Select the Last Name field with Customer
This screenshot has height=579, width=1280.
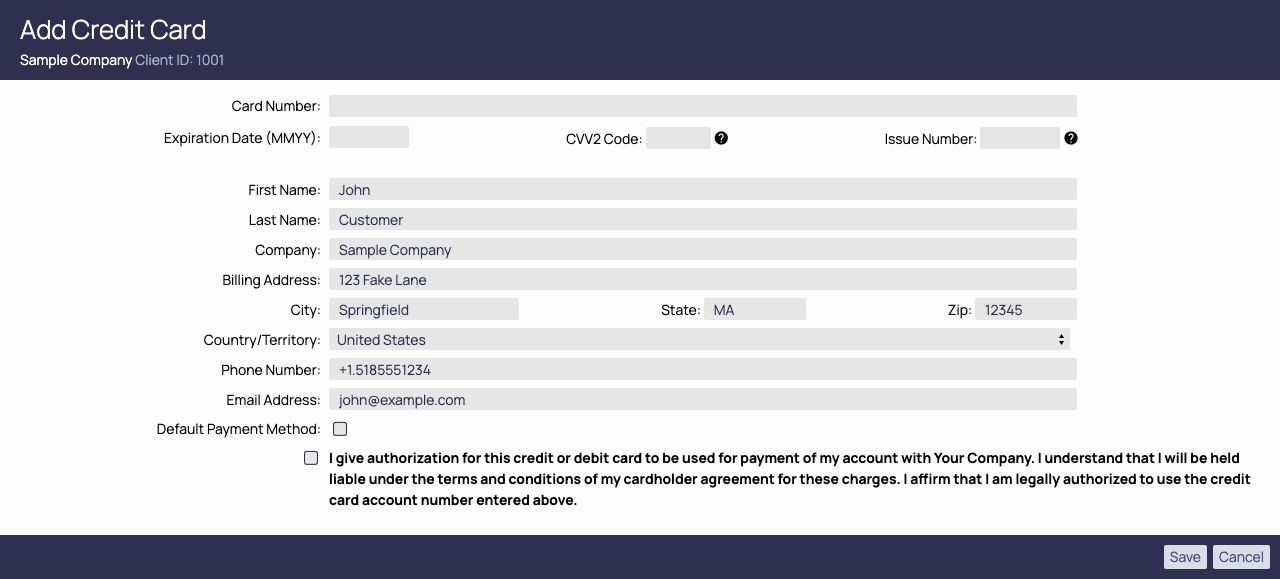click(703, 220)
